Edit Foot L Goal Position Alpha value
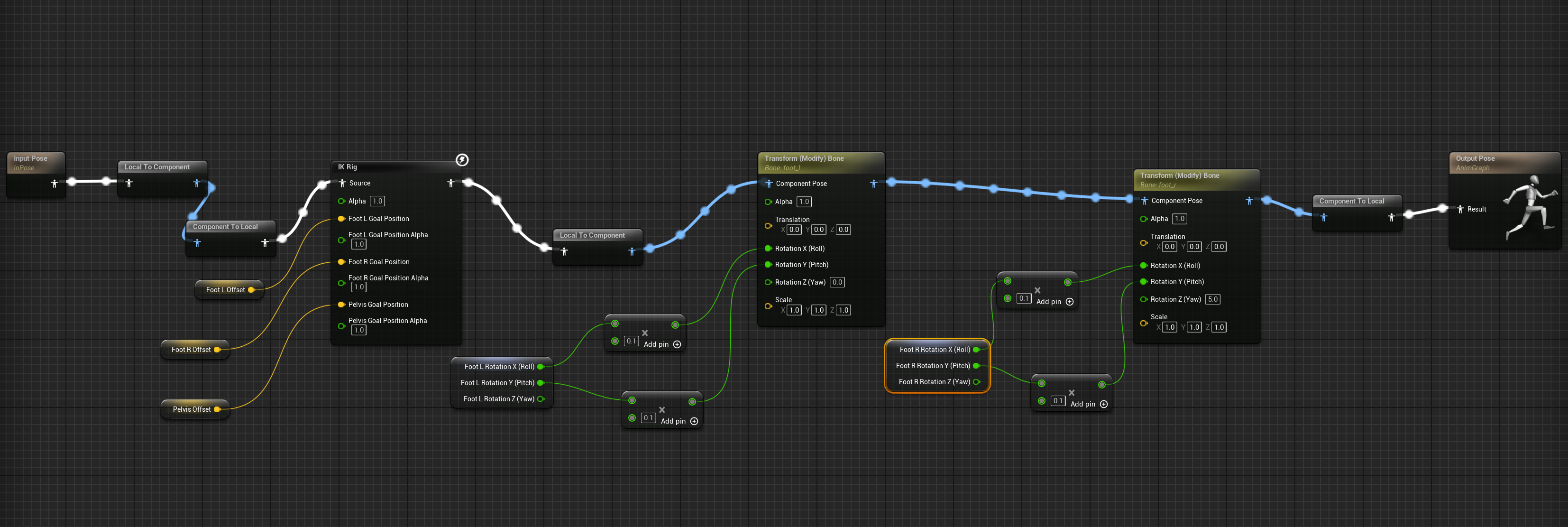 click(x=358, y=244)
